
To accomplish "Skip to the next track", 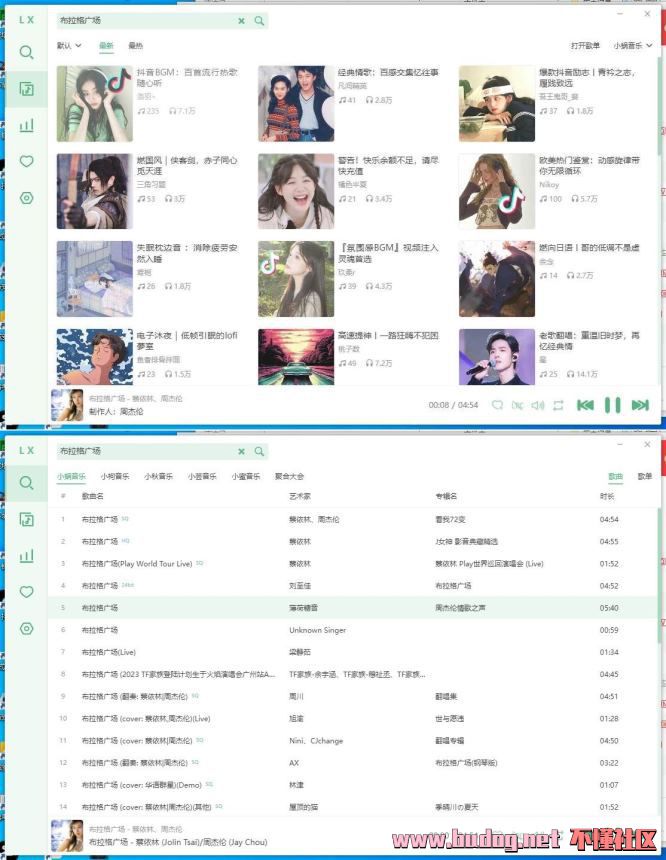I will coord(640,405).
